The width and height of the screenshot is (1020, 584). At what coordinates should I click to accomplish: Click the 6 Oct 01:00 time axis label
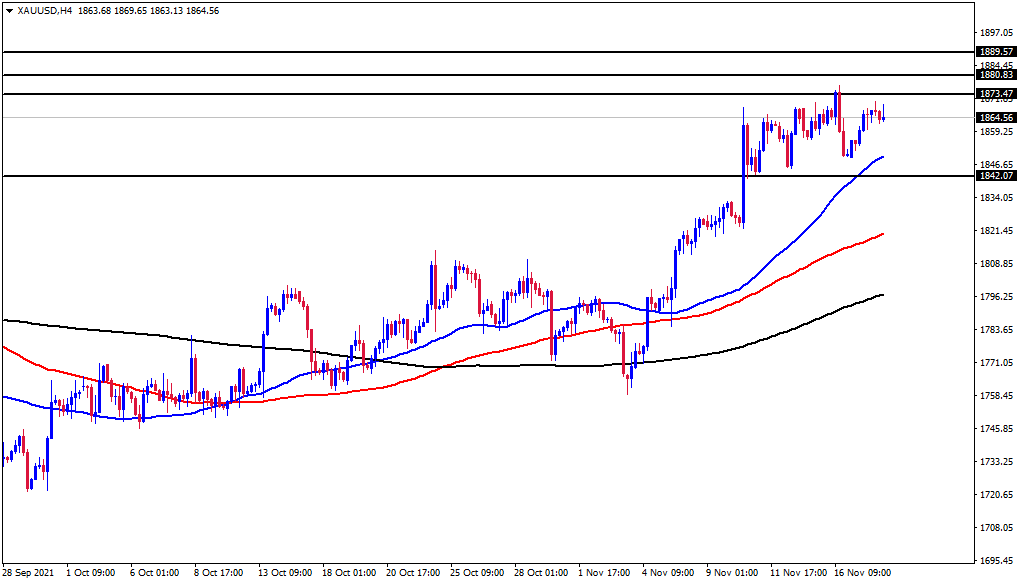(x=155, y=573)
